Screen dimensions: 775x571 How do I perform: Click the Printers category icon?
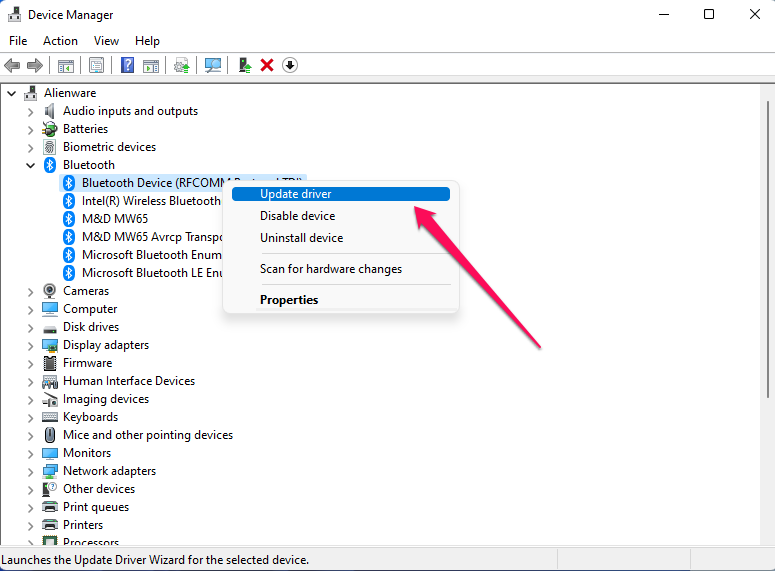click(x=50, y=525)
